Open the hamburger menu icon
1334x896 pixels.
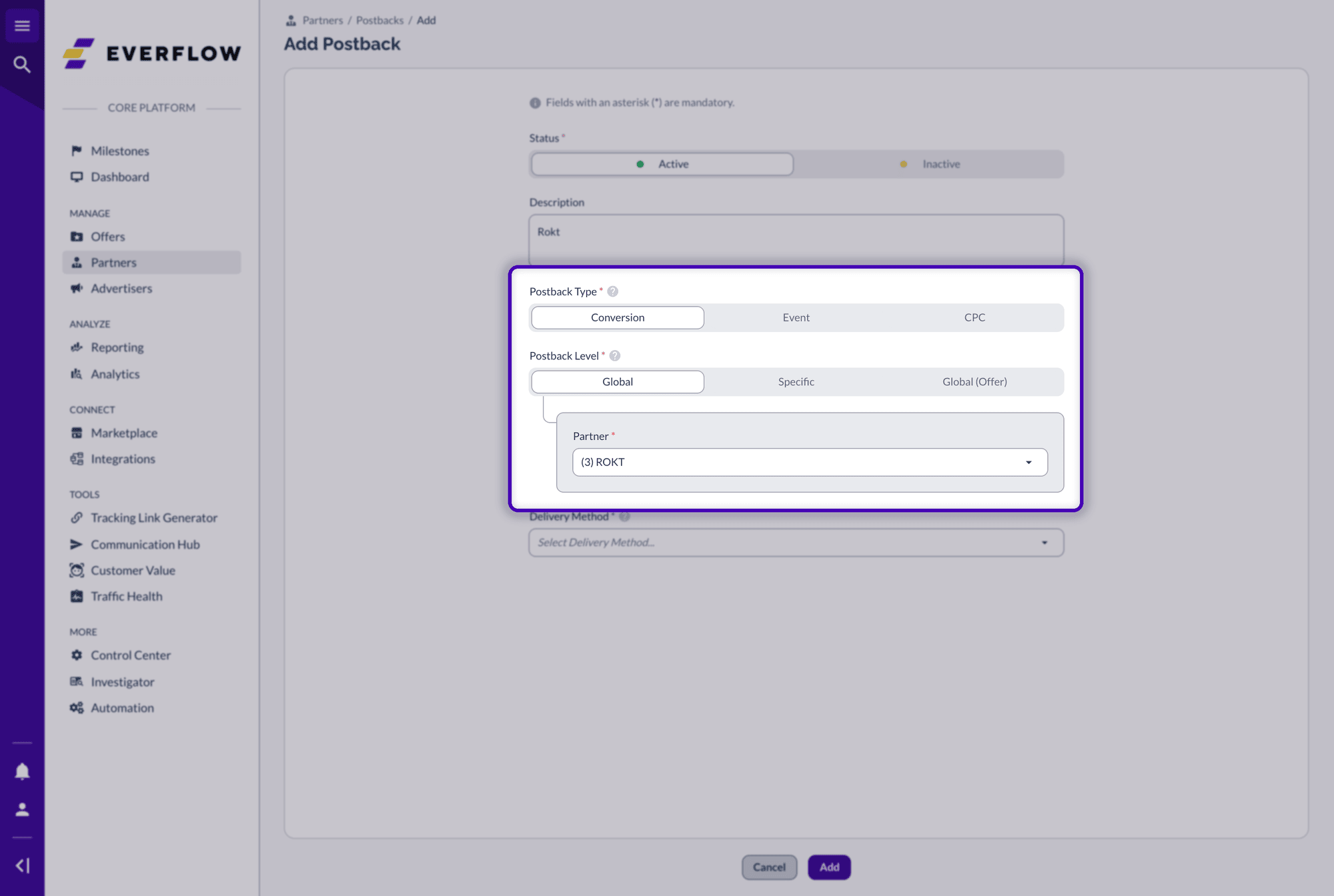click(x=22, y=26)
